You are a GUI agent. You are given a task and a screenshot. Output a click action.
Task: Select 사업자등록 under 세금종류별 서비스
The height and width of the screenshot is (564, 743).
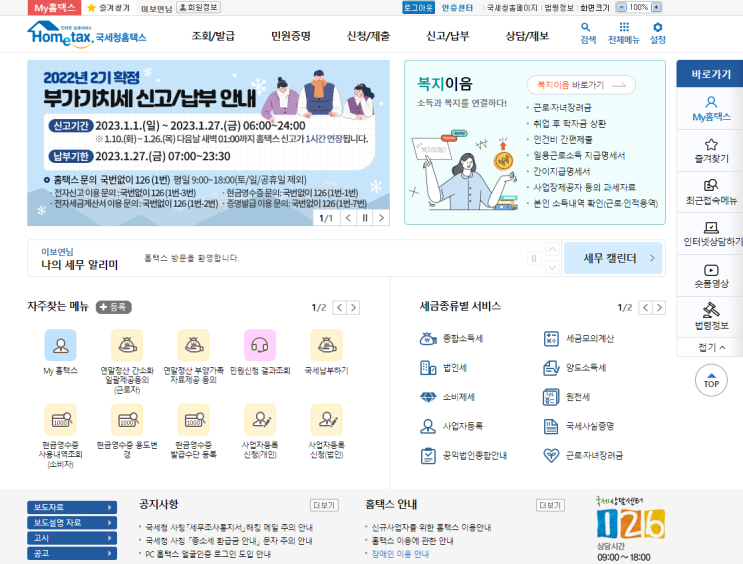pos(451,426)
